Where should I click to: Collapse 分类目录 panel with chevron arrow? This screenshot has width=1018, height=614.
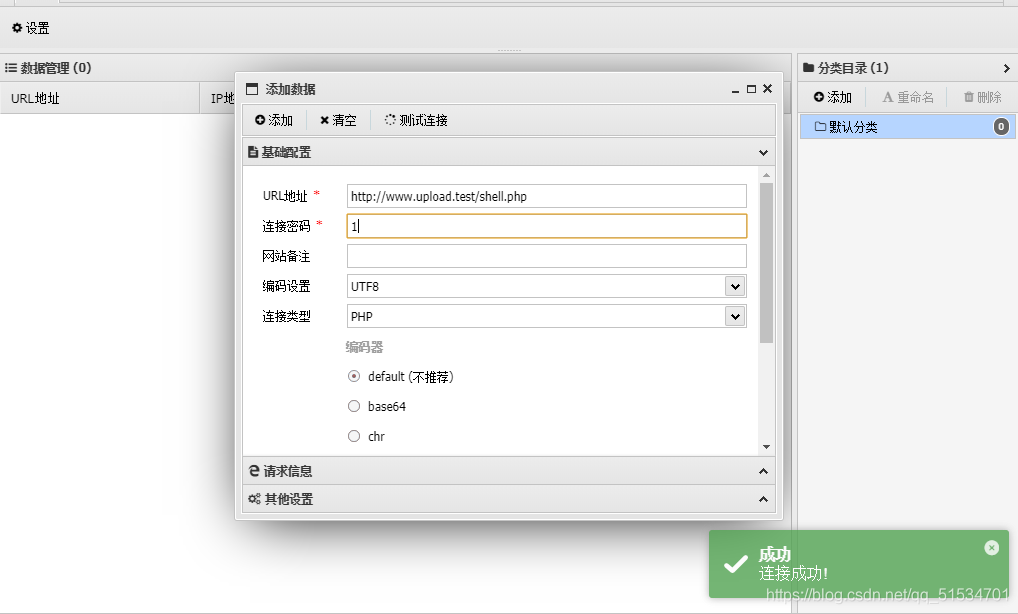pyautogui.click(x=1006, y=68)
